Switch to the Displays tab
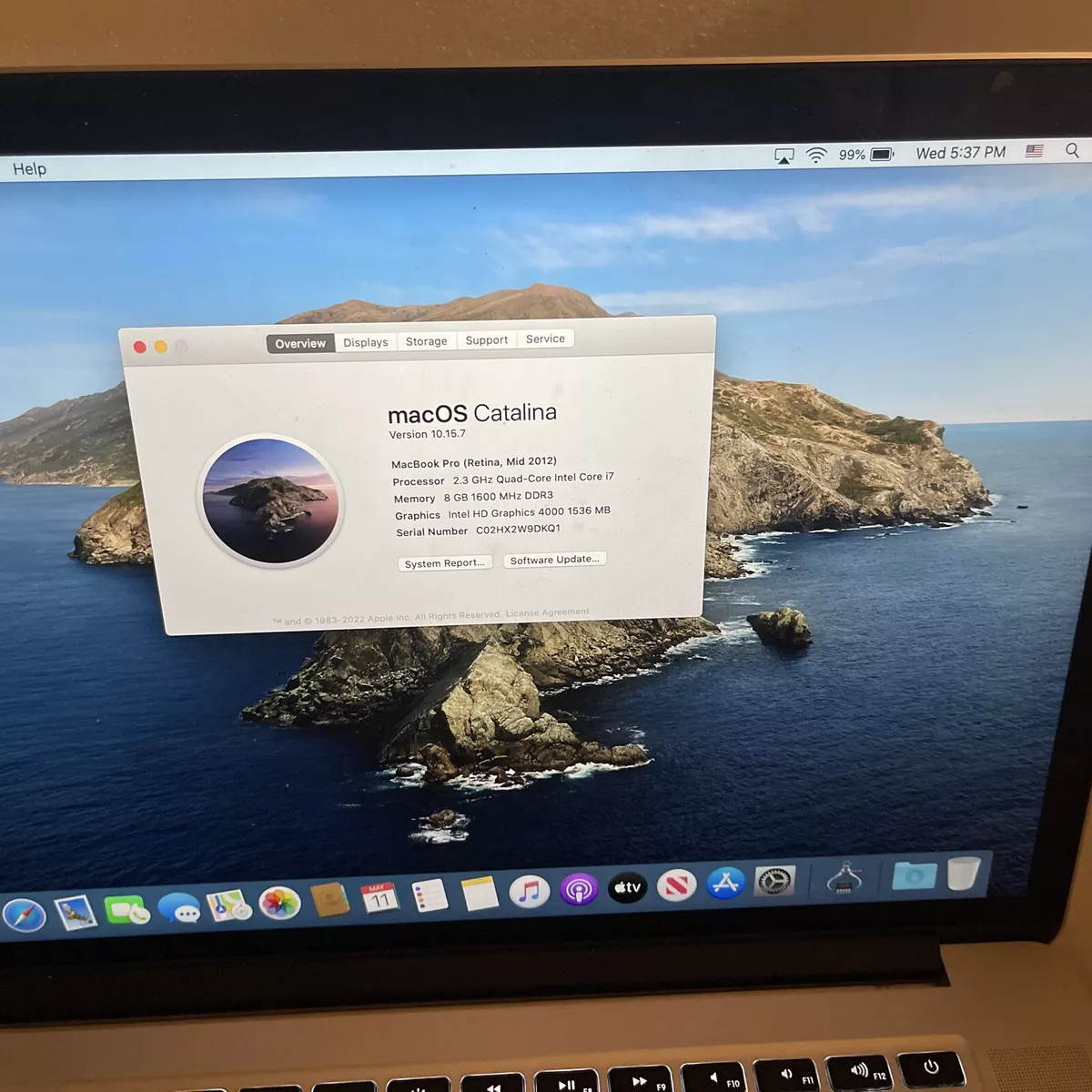1092x1092 pixels. coord(366,342)
